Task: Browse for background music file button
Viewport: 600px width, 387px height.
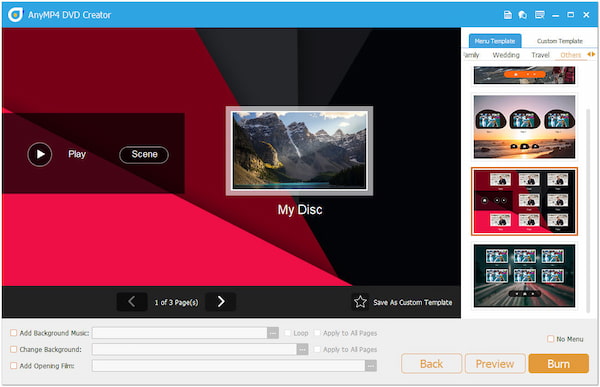Action: [x=273, y=333]
